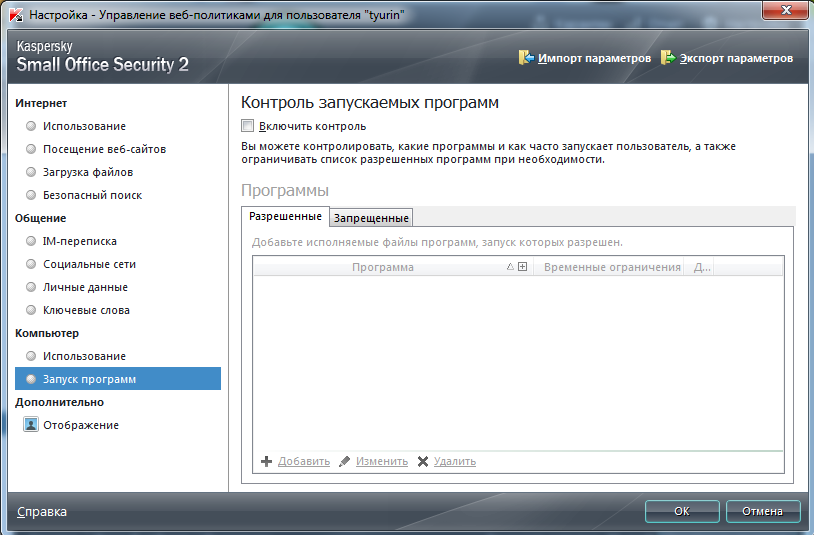Click the Программы section heading
The image size is (814, 535).
[285, 190]
